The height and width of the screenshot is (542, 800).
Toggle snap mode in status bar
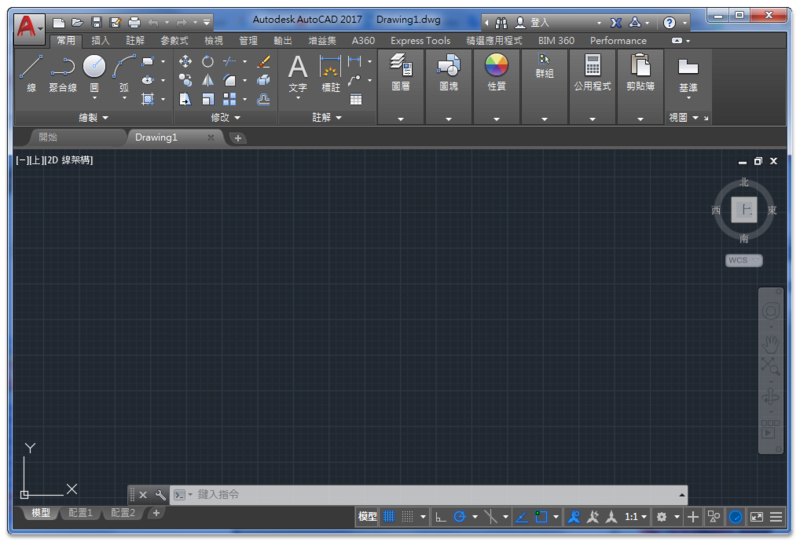click(x=407, y=517)
